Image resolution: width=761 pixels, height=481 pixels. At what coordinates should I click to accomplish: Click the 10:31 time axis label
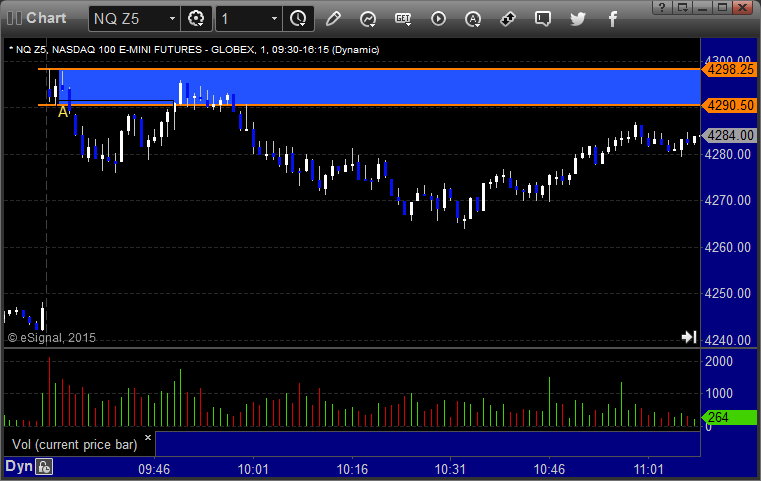point(450,469)
